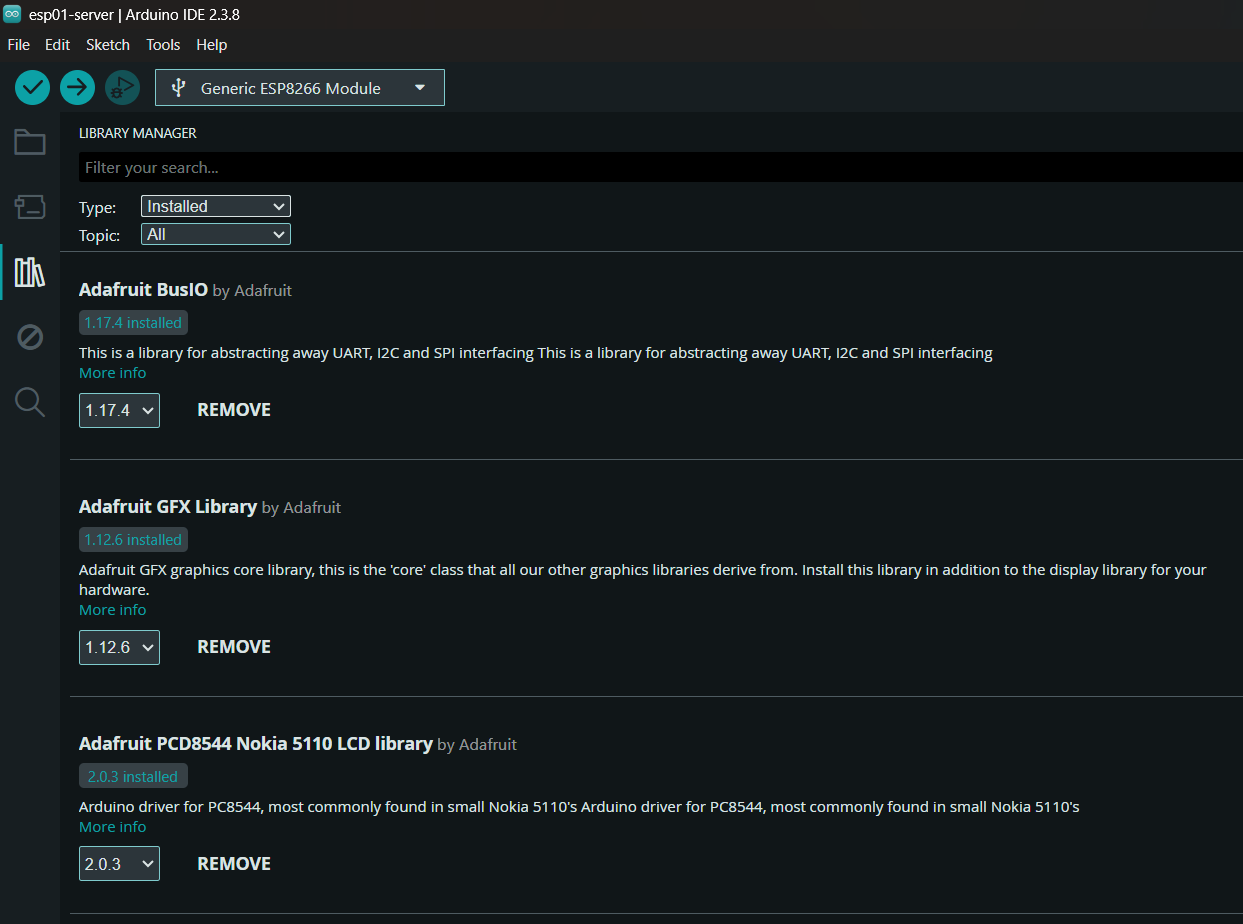Open the File menu
The width and height of the screenshot is (1243, 924).
pos(19,45)
